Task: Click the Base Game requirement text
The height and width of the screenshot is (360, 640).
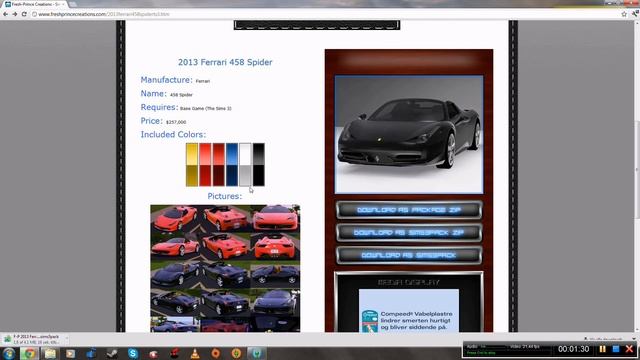Action: coord(206,109)
